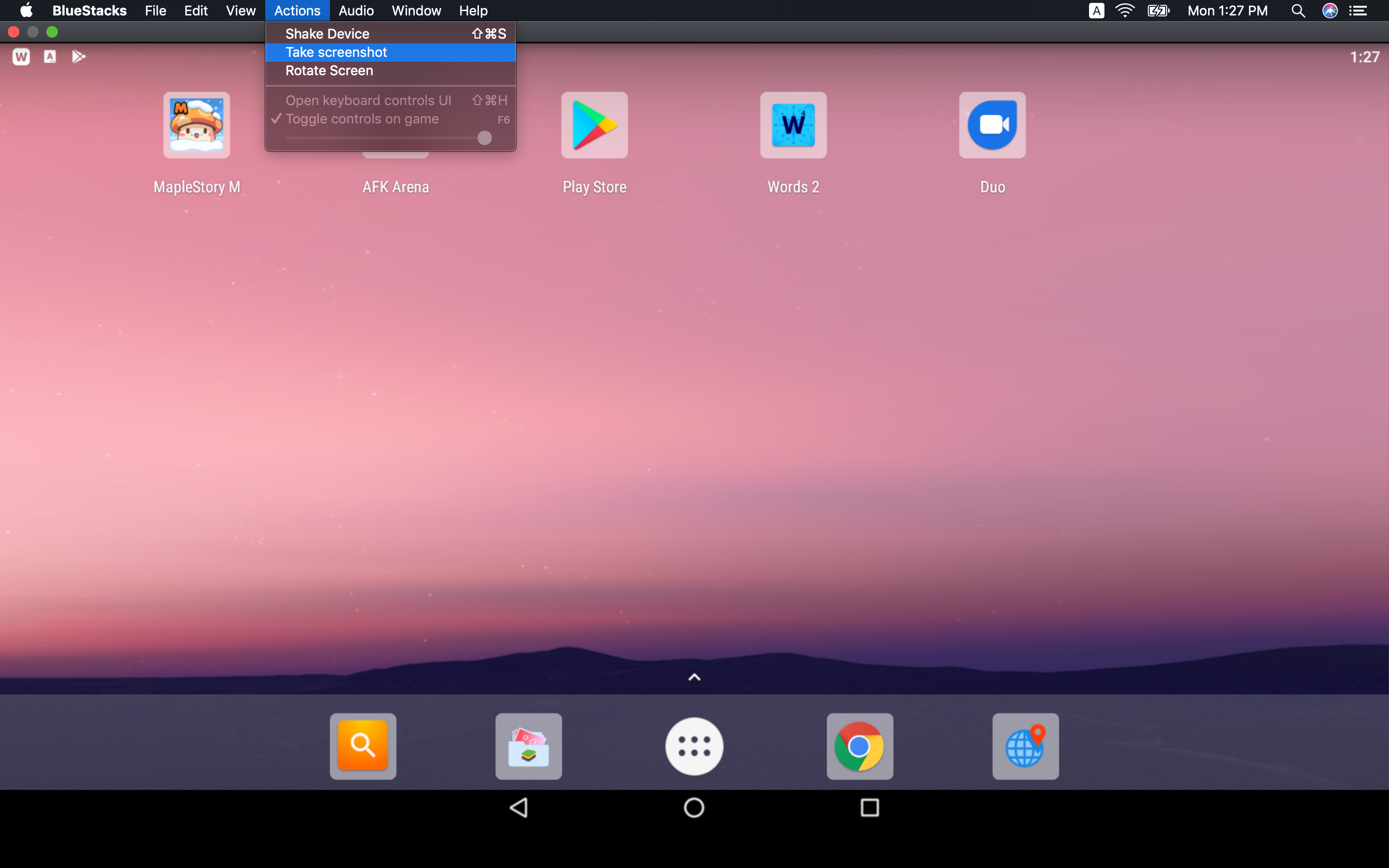
Task: Launch Words 2 app
Action: (x=793, y=125)
